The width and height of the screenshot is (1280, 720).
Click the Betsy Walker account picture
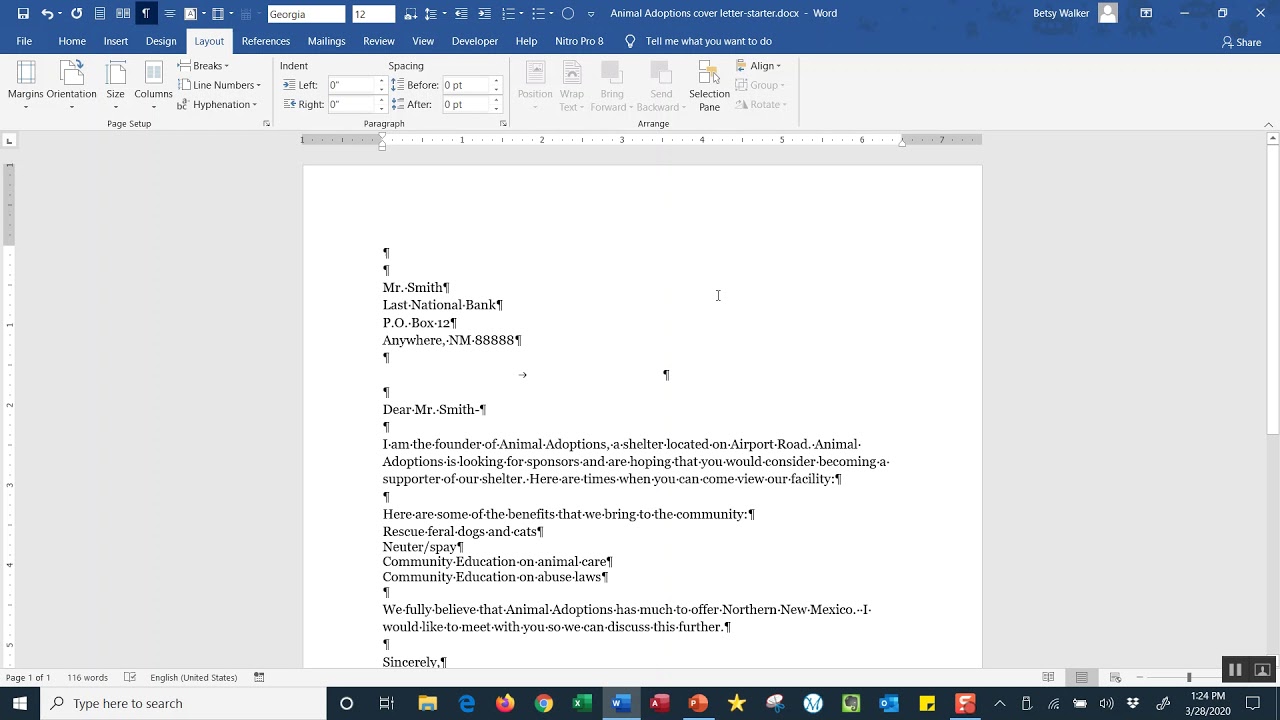(x=1107, y=13)
